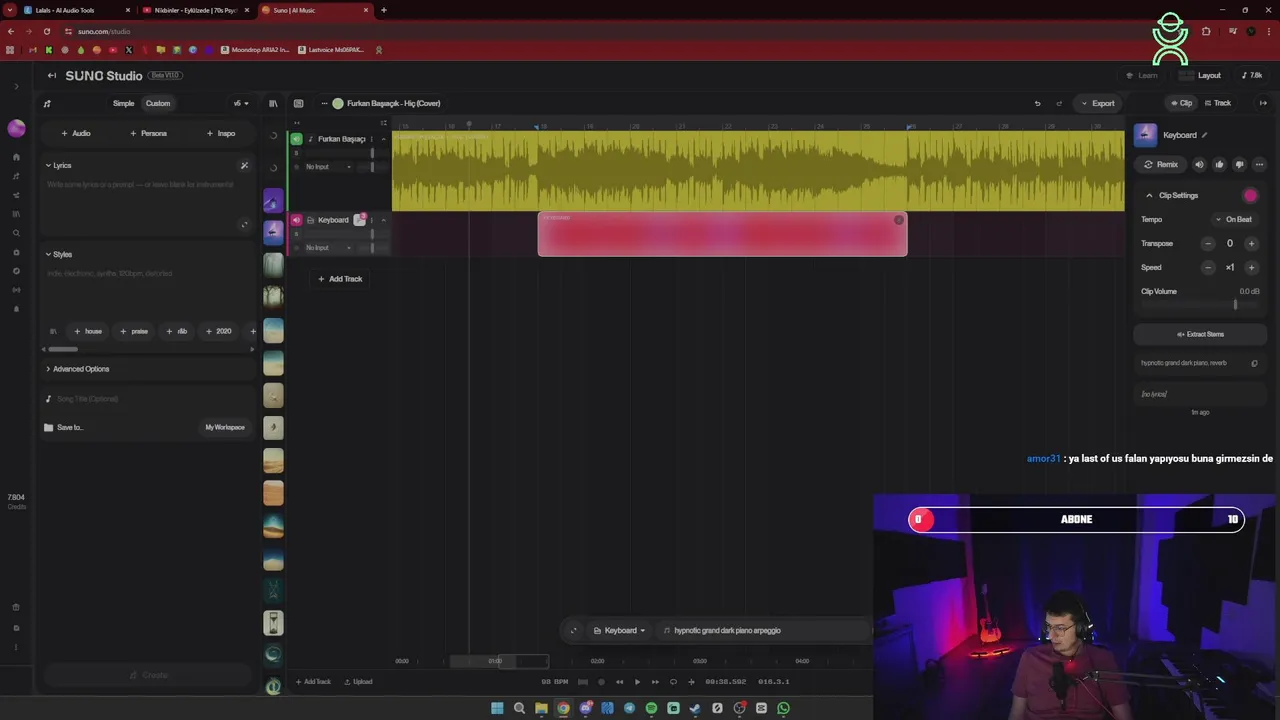Mute the Keyboard track
The width and height of the screenshot is (1280, 720).
coord(296,220)
